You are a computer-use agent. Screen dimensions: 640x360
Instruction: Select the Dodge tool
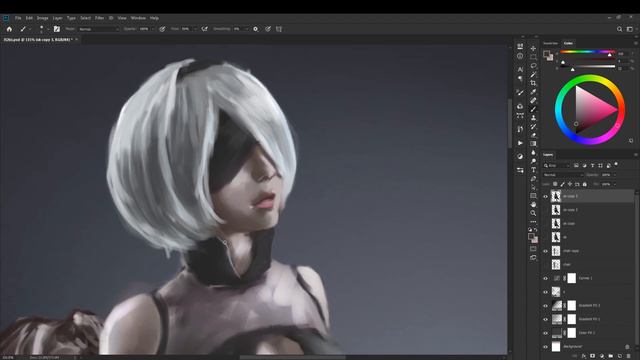[533, 161]
